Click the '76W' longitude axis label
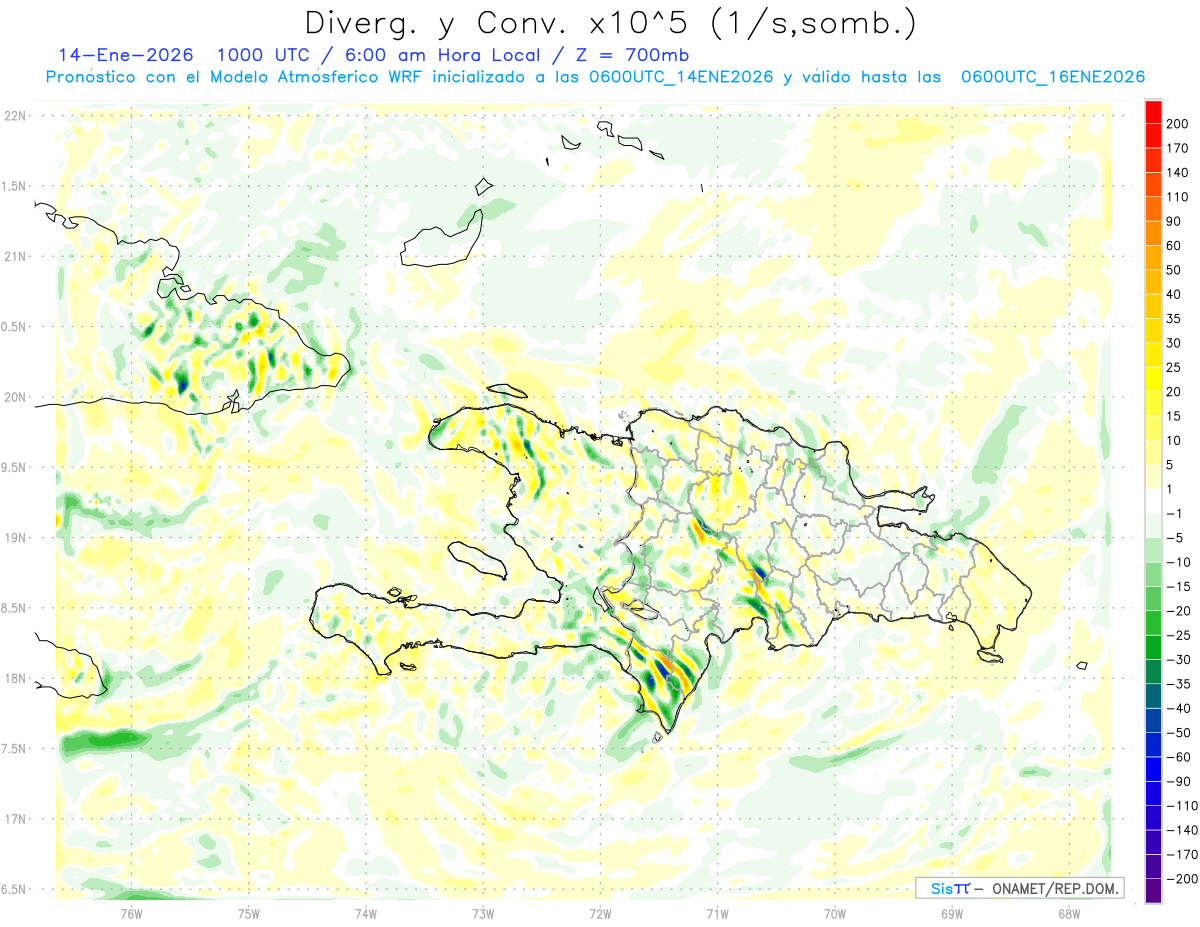This screenshot has height=927, width=1200. (x=131, y=913)
